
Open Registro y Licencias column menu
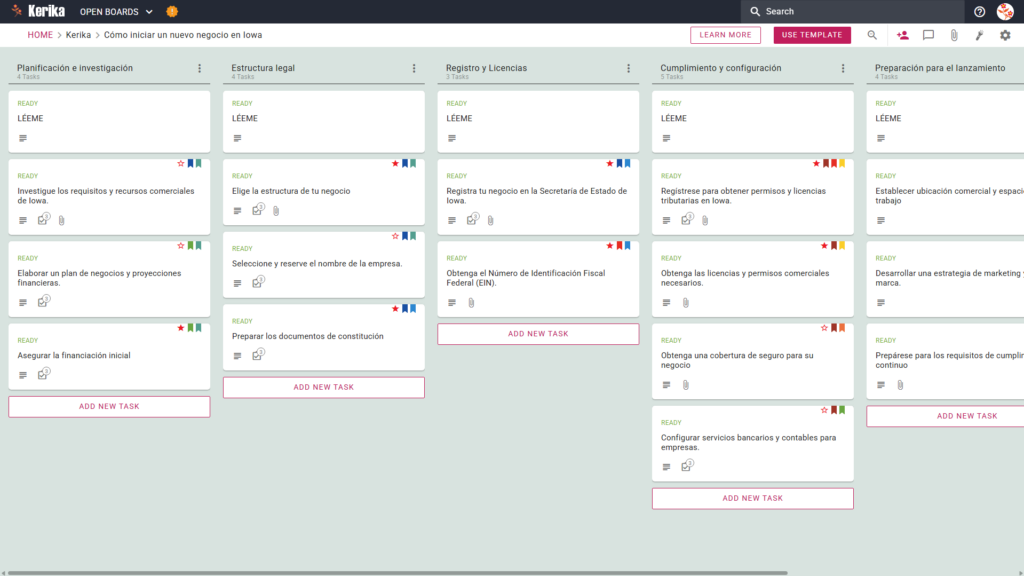628,68
